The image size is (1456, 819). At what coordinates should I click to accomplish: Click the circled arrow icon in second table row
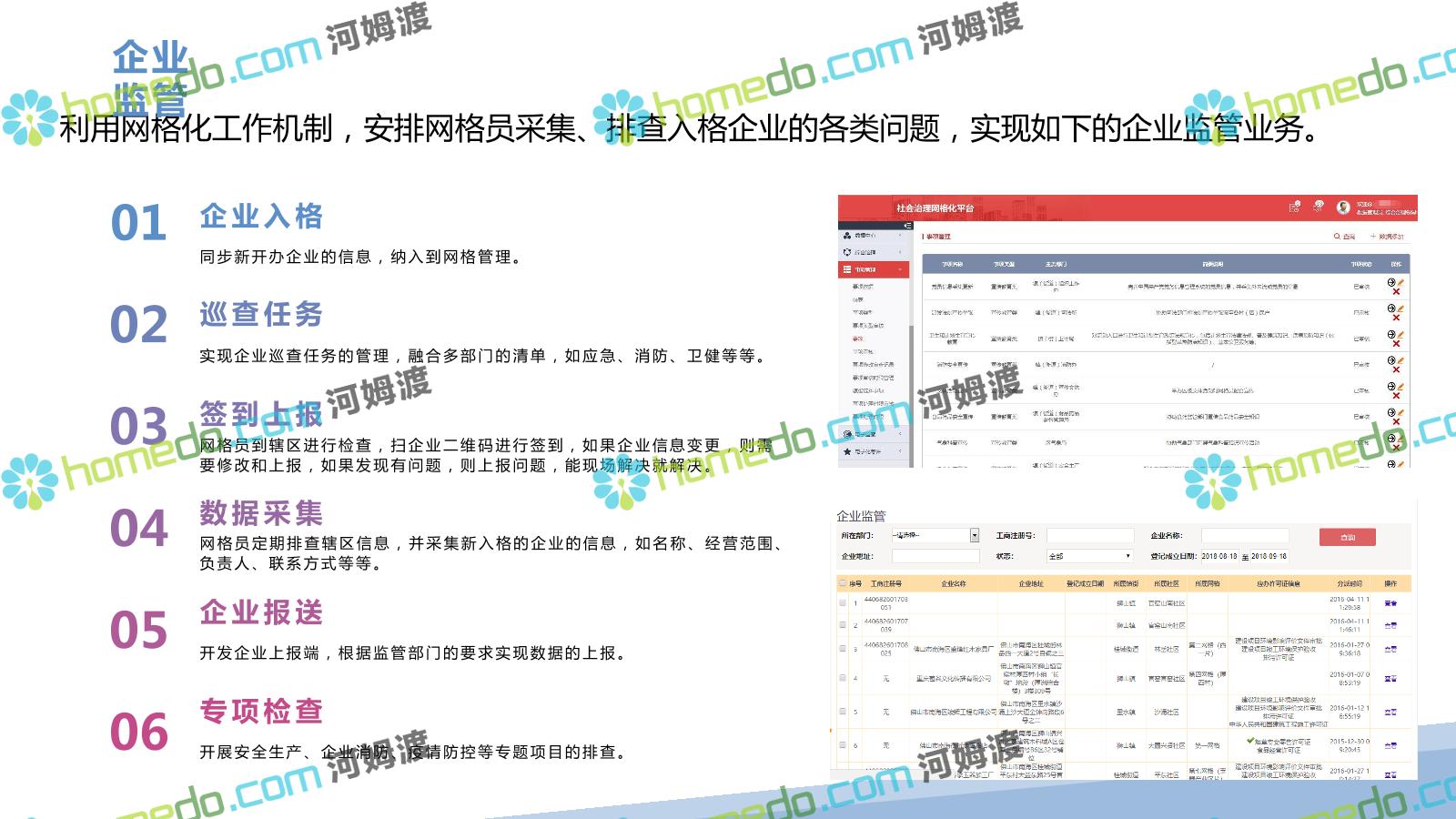click(x=1391, y=308)
